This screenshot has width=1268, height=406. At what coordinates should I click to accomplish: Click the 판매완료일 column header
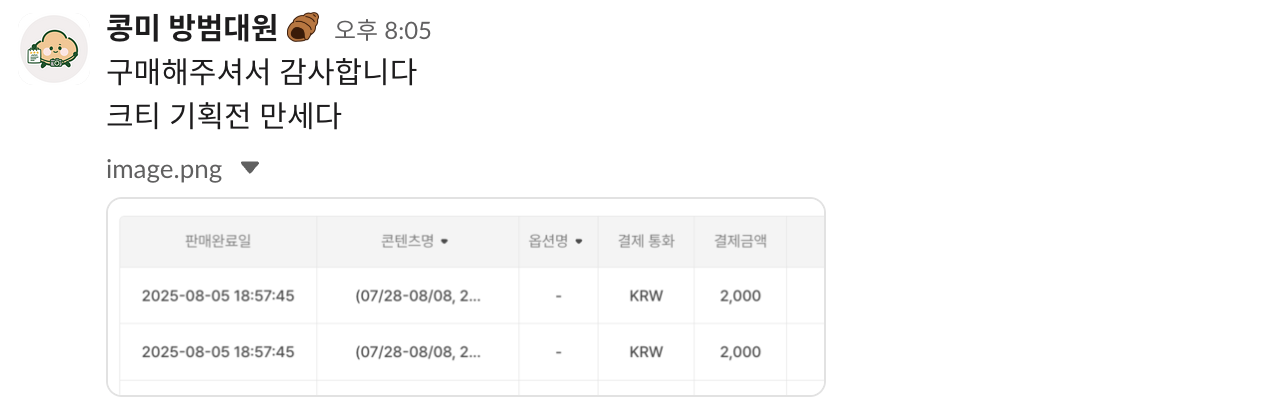[218, 241]
